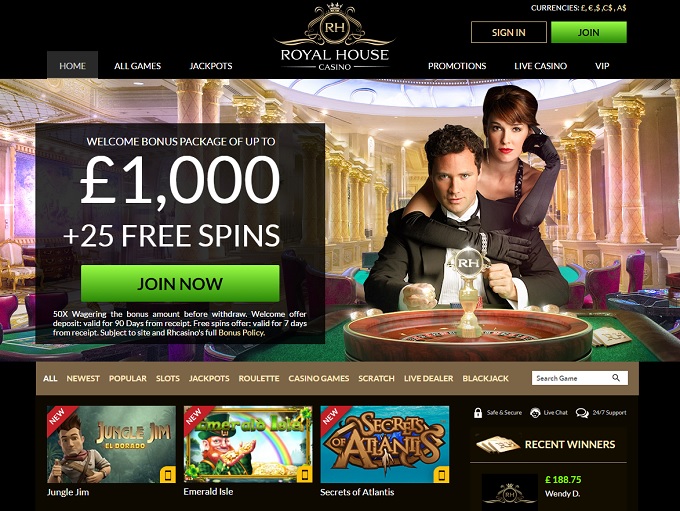Image resolution: width=680 pixels, height=511 pixels.
Task: Click the mobile badge on Secrets of Atlantis
Action: coord(441,475)
